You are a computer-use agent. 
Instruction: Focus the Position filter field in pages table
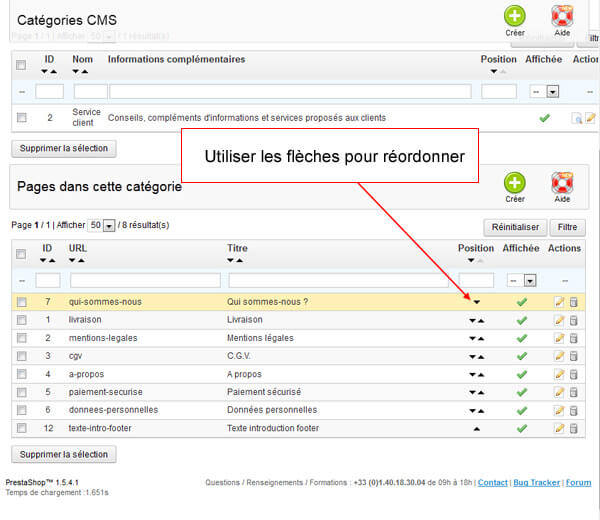tap(476, 280)
